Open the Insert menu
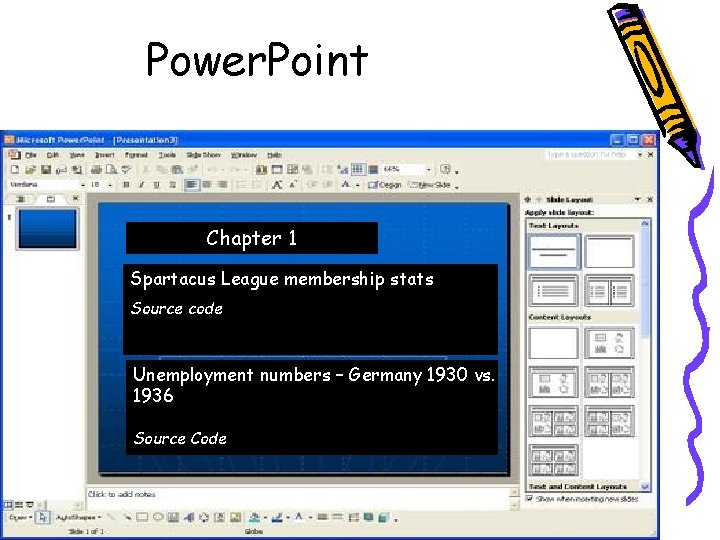The width and height of the screenshot is (720, 540). 105,155
